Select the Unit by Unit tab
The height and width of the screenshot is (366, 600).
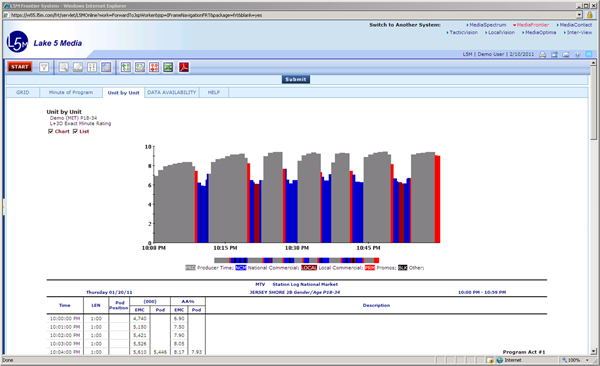pos(123,93)
